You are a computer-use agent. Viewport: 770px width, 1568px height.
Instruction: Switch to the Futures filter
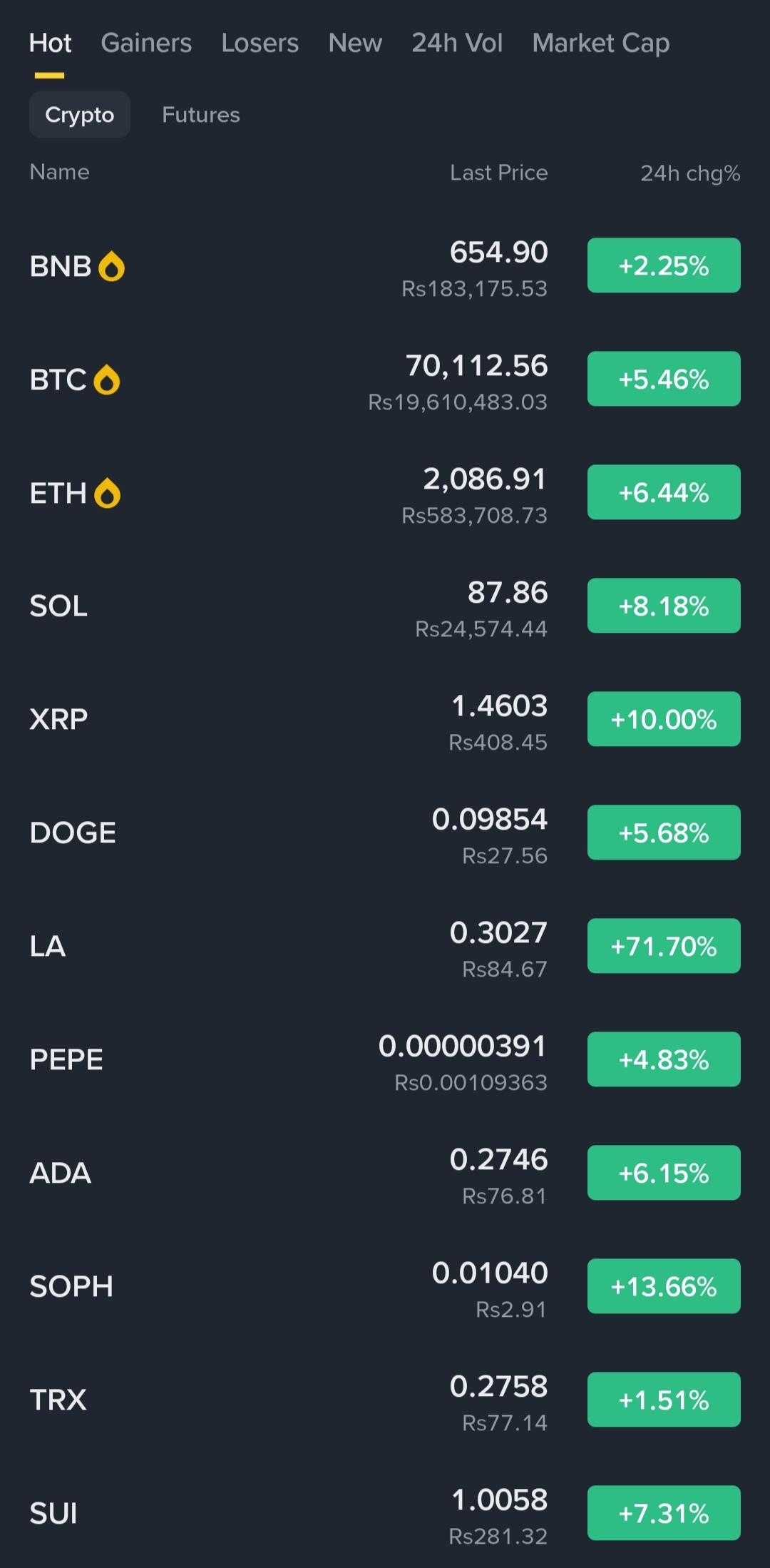click(201, 115)
